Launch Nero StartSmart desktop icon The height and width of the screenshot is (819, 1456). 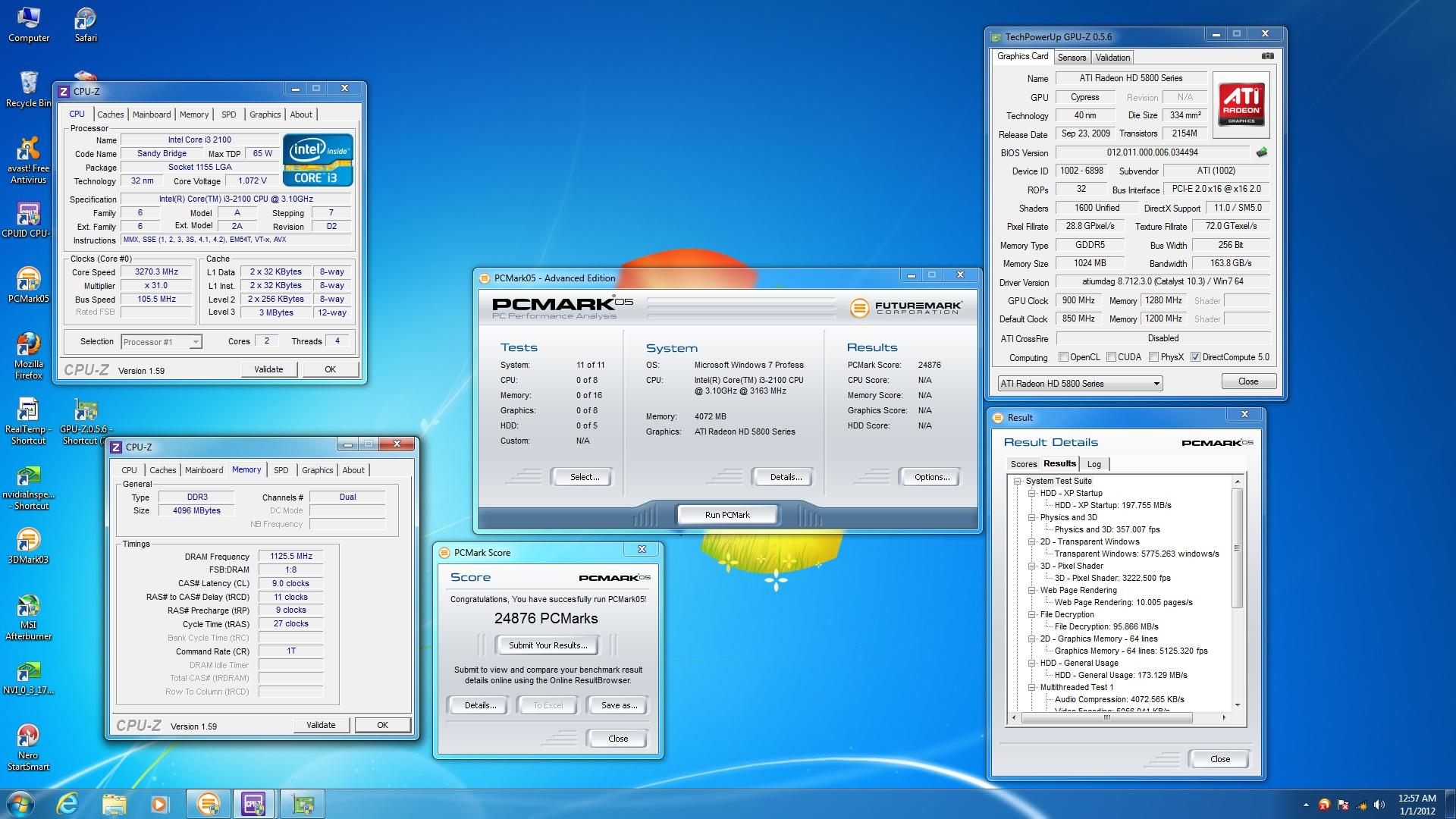pos(28,747)
